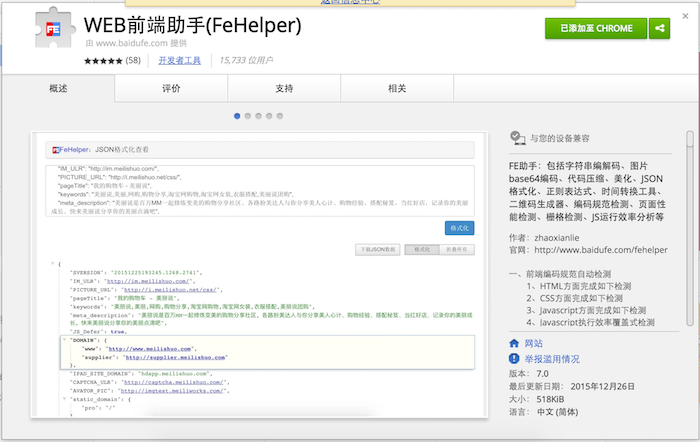Click the 语言: 中文 (简体) line
The height and width of the screenshot is (442, 700).
click(544, 412)
